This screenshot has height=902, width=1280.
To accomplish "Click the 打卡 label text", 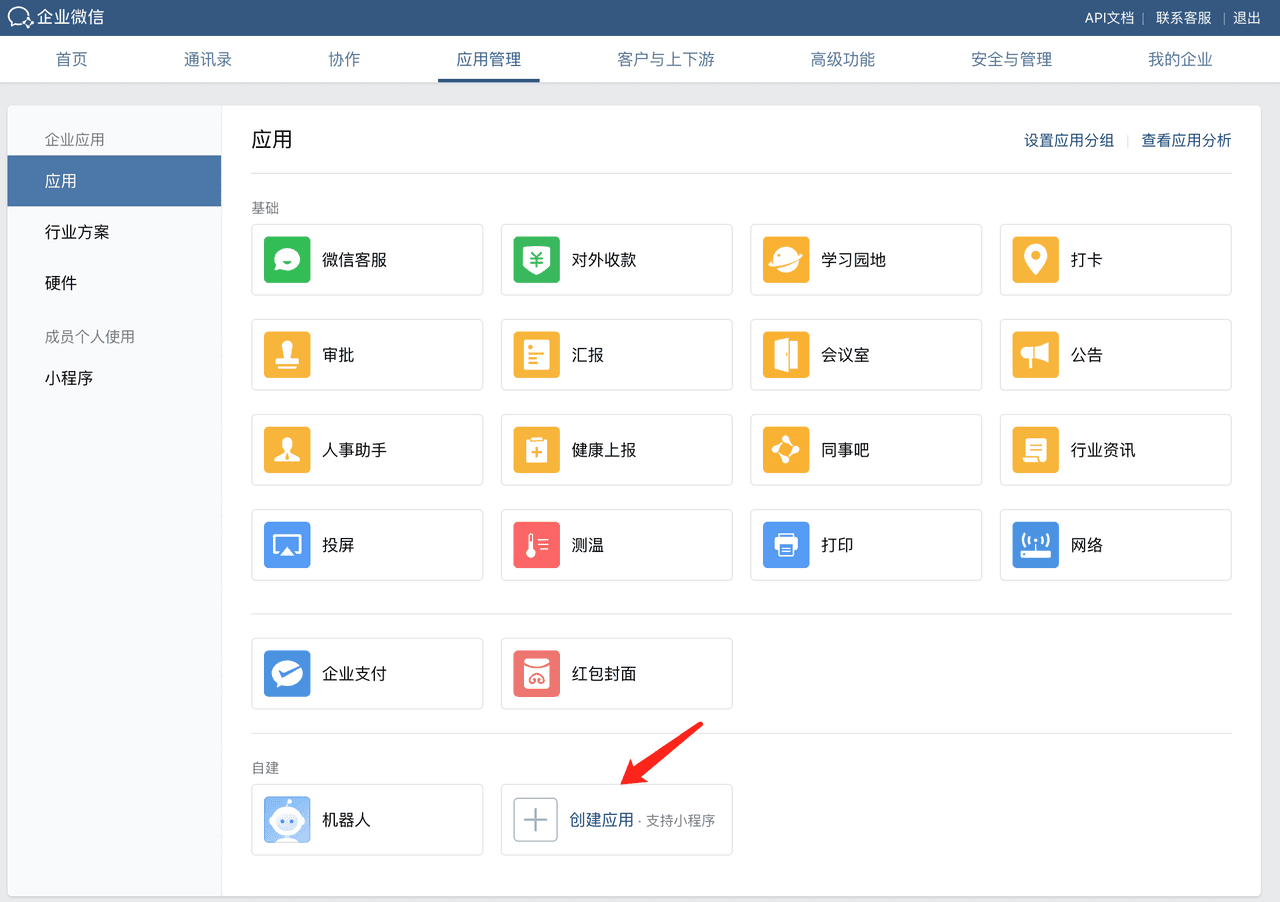I will click(x=1087, y=260).
